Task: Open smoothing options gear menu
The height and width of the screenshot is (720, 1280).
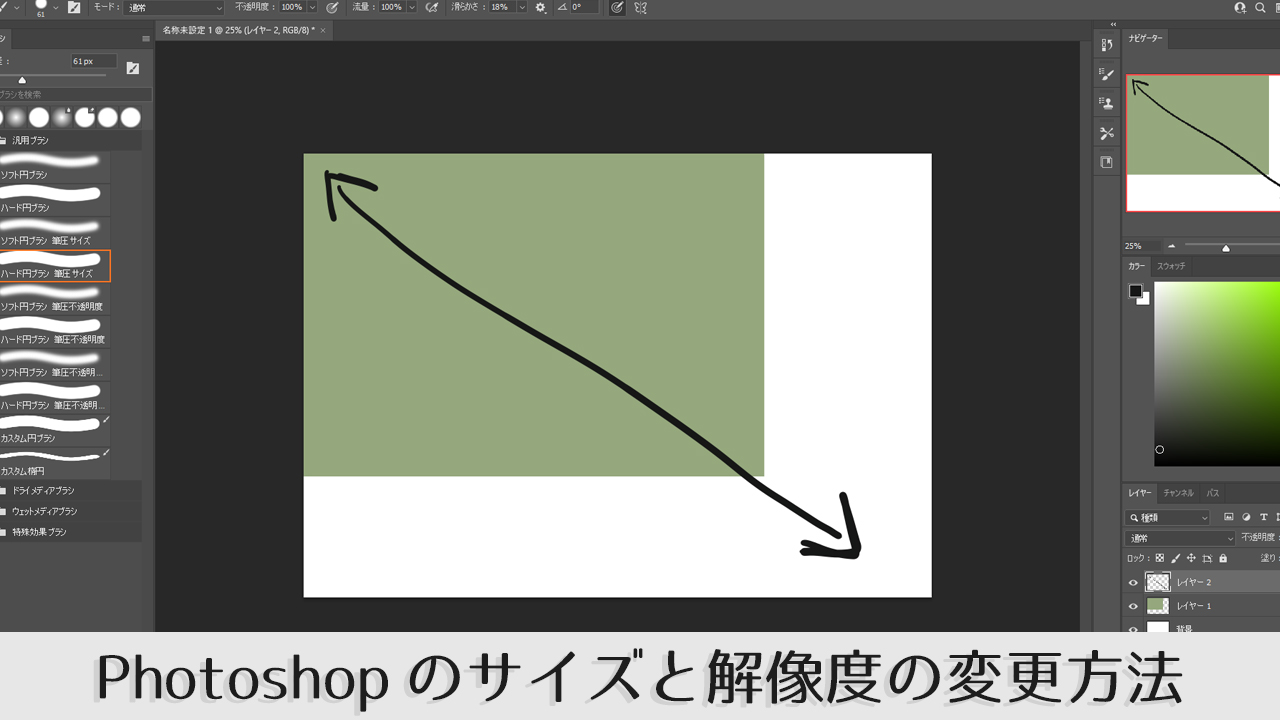Action: [x=541, y=7]
